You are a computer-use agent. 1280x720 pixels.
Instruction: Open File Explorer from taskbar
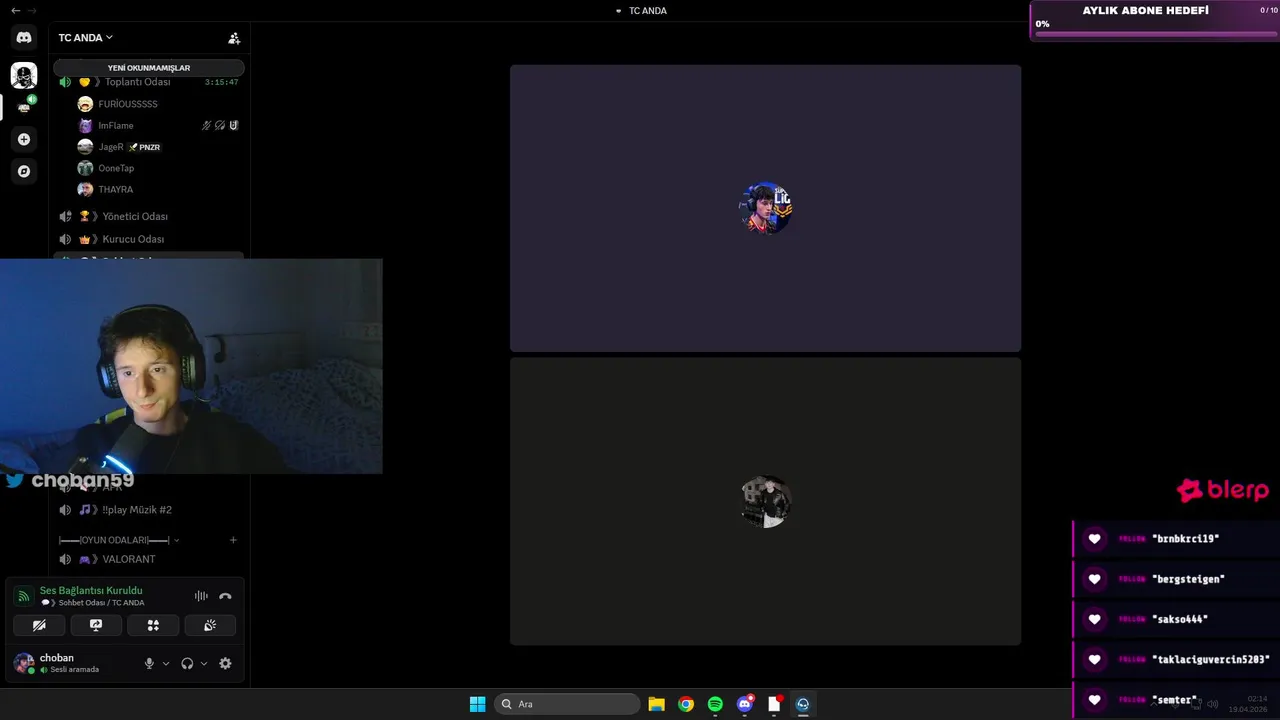[656, 704]
